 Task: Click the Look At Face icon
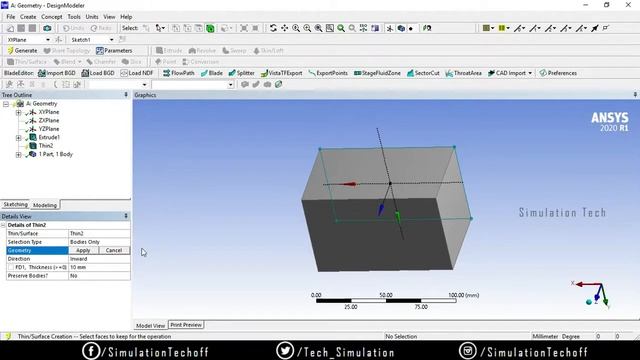427,28
